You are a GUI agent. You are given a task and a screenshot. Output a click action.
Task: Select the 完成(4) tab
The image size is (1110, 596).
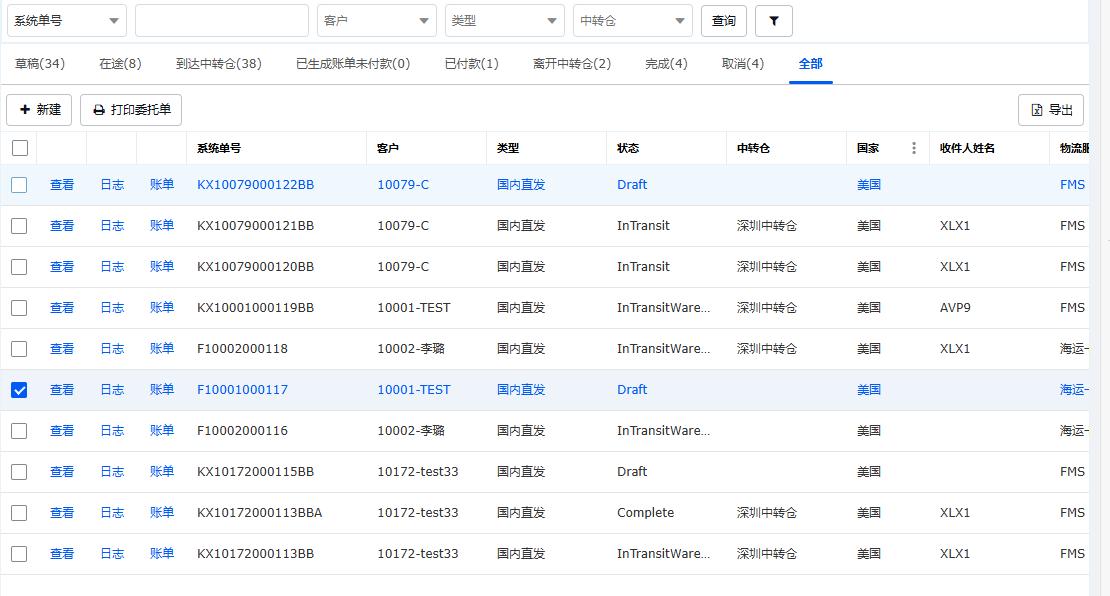coord(666,64)
